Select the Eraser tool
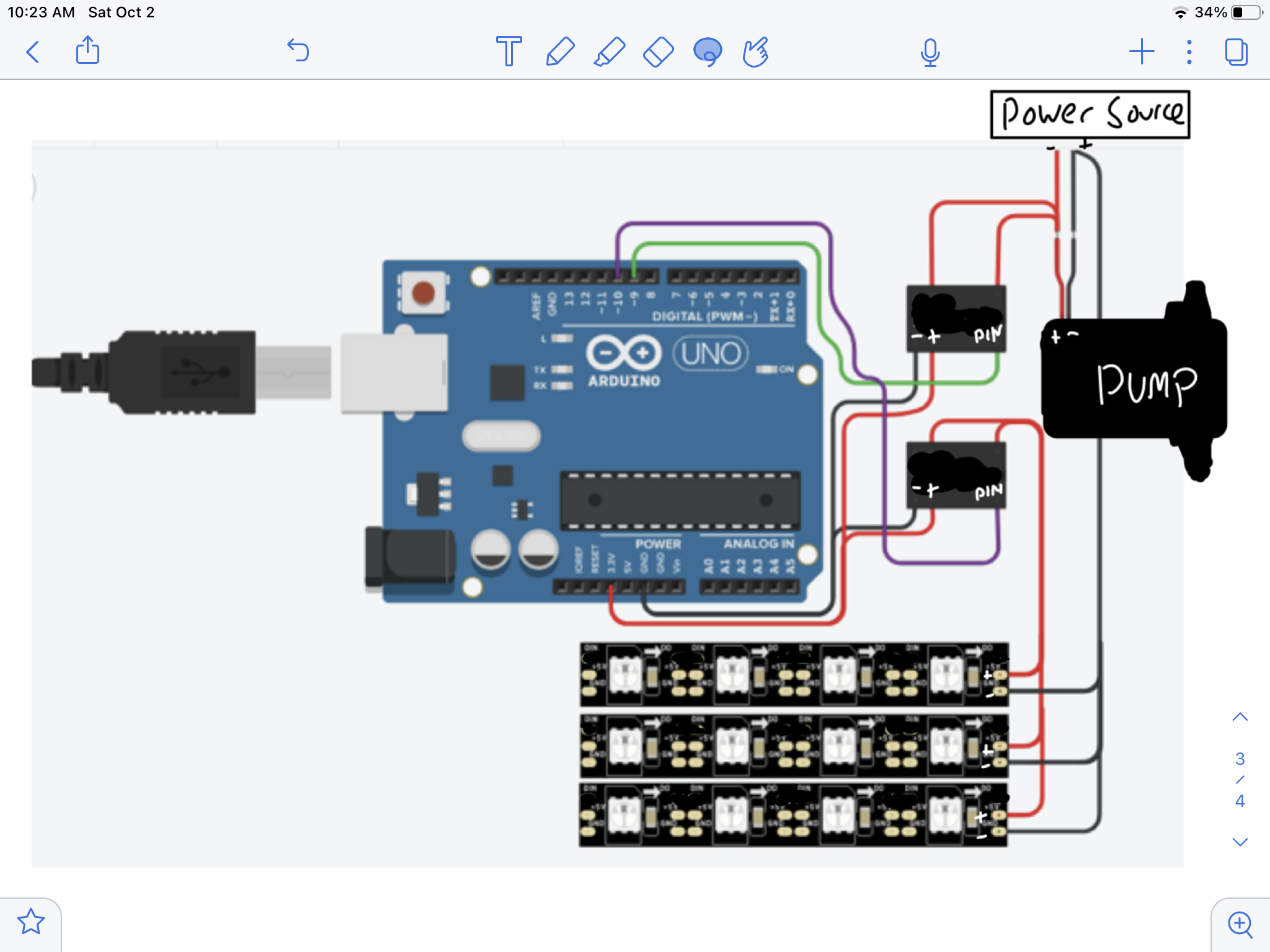 pos(658,51)
